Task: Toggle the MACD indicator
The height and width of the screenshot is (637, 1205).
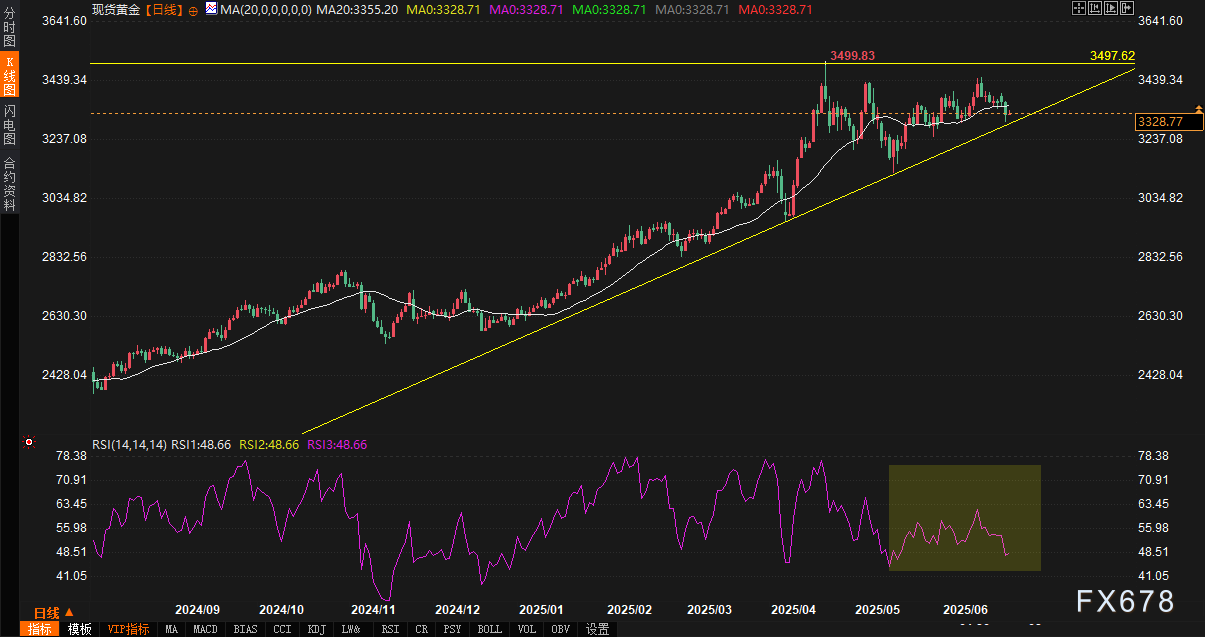Action: [x=206, y=629]
